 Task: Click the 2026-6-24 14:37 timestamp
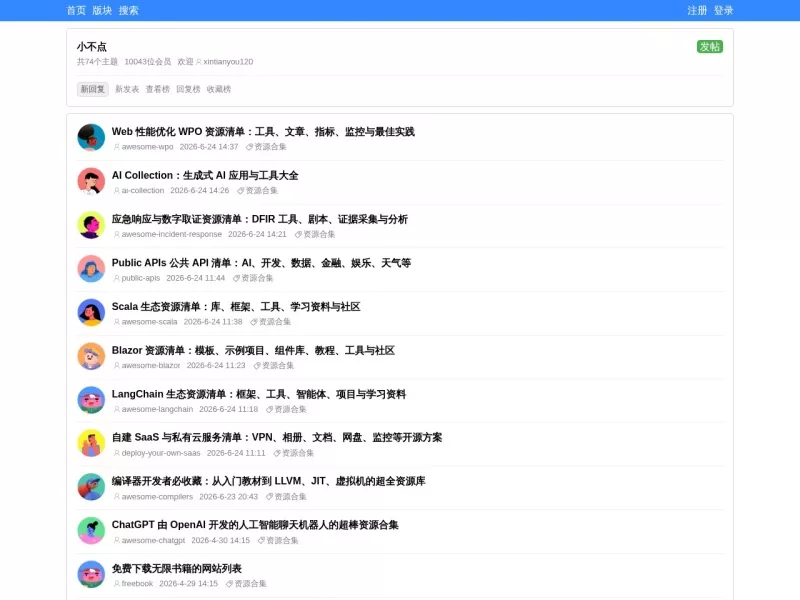[209, 147]
